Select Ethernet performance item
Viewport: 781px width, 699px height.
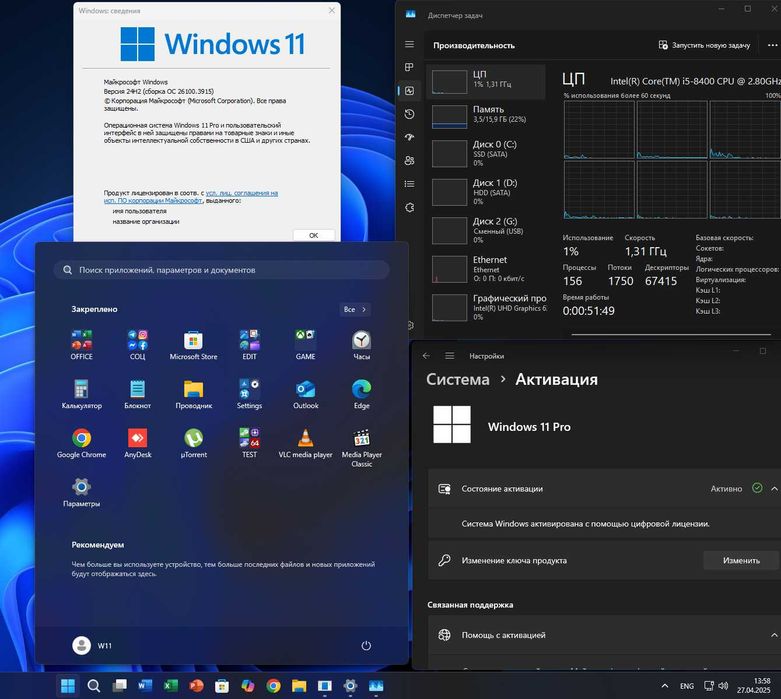click(x=486, y=269)
